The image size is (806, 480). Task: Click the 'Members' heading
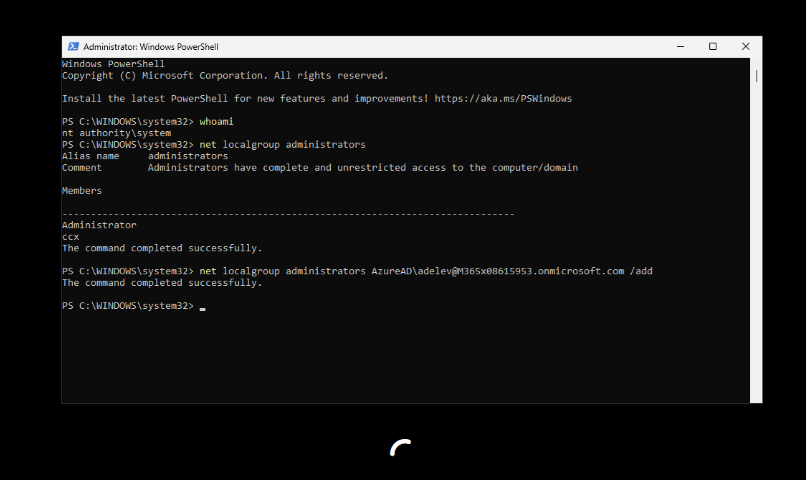tap(81, 191)
